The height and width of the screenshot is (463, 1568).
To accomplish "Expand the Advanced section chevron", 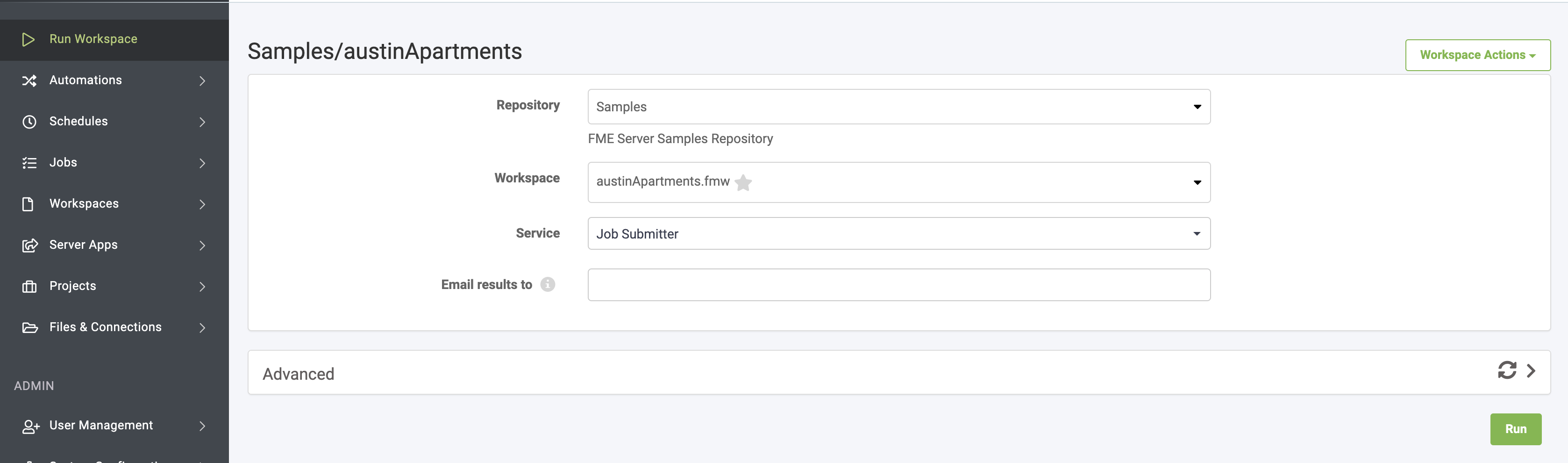I will [1531, 370].
